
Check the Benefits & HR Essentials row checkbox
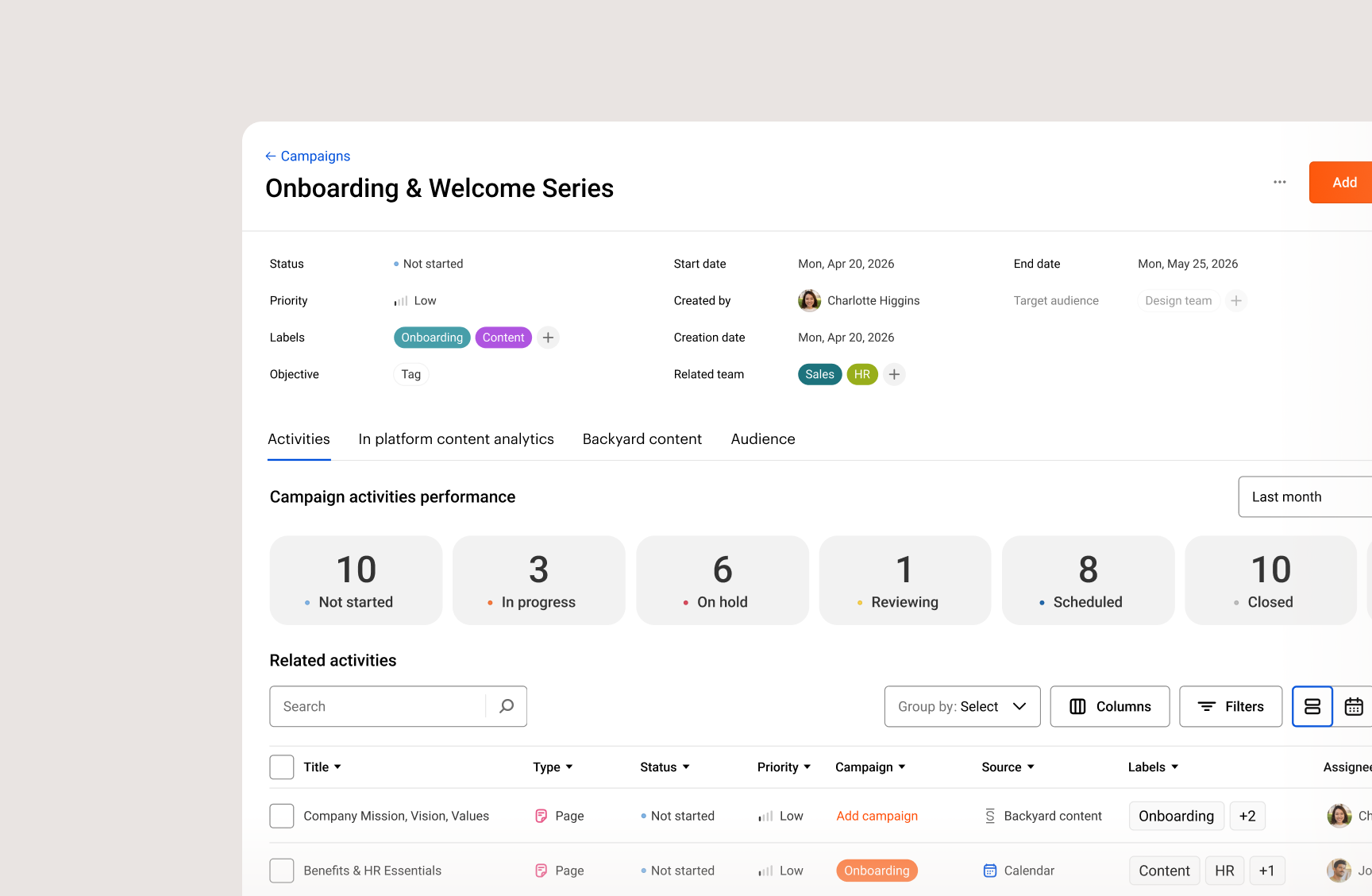[282, 870]
